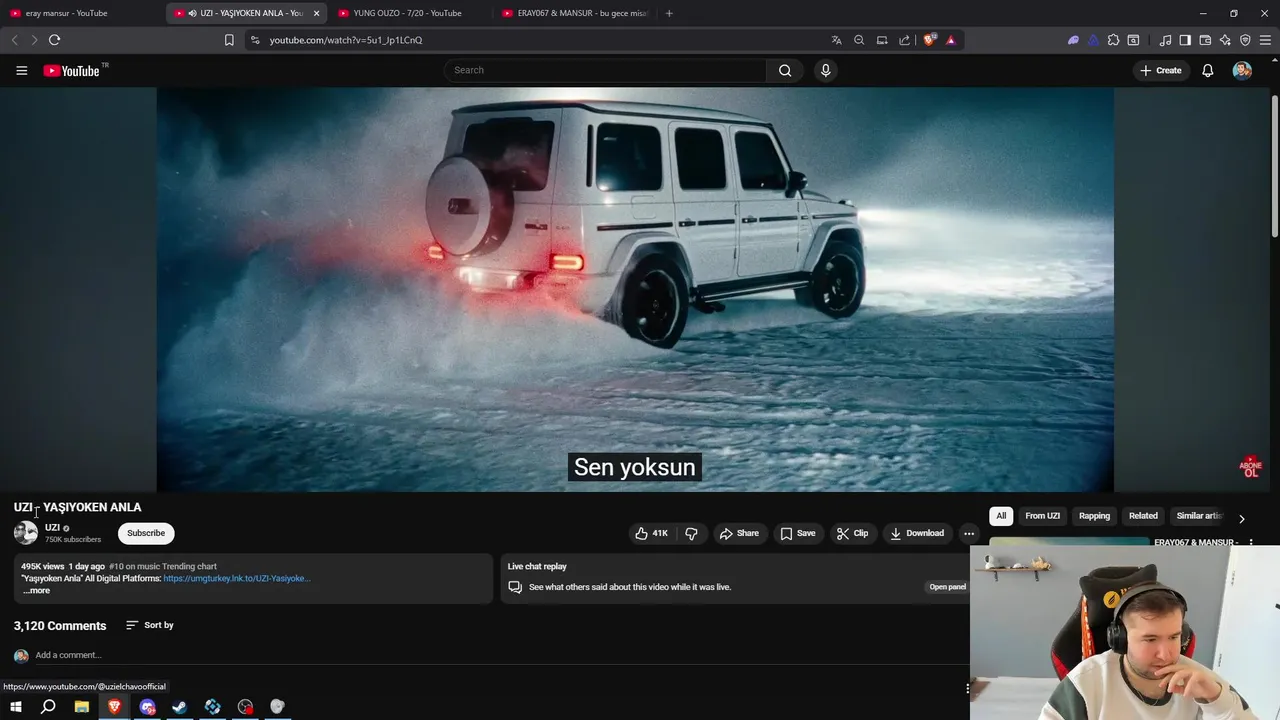Open more actions for the video
Screen dimensions: 1280x720
pyautogui.click(x=968, y=533)
